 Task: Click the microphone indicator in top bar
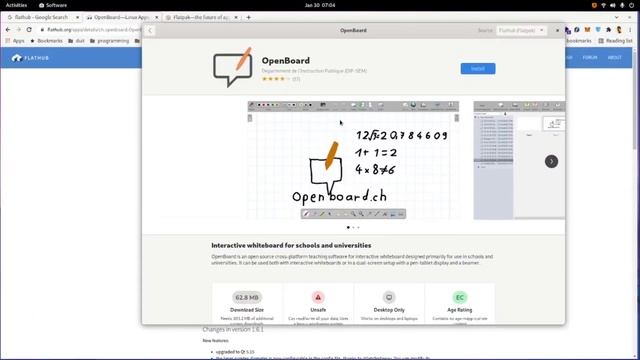click(x=622, y=5)
